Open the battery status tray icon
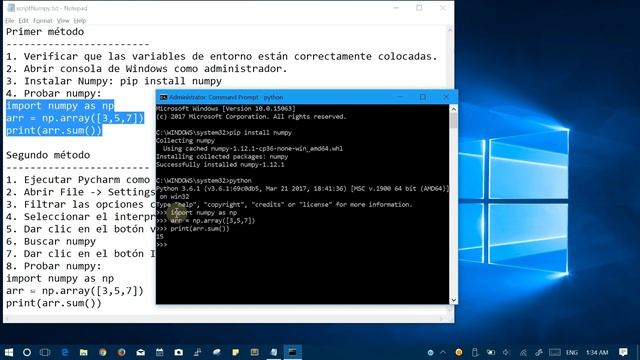The width and height of the screenshot is (640, 360). (491, 352)
